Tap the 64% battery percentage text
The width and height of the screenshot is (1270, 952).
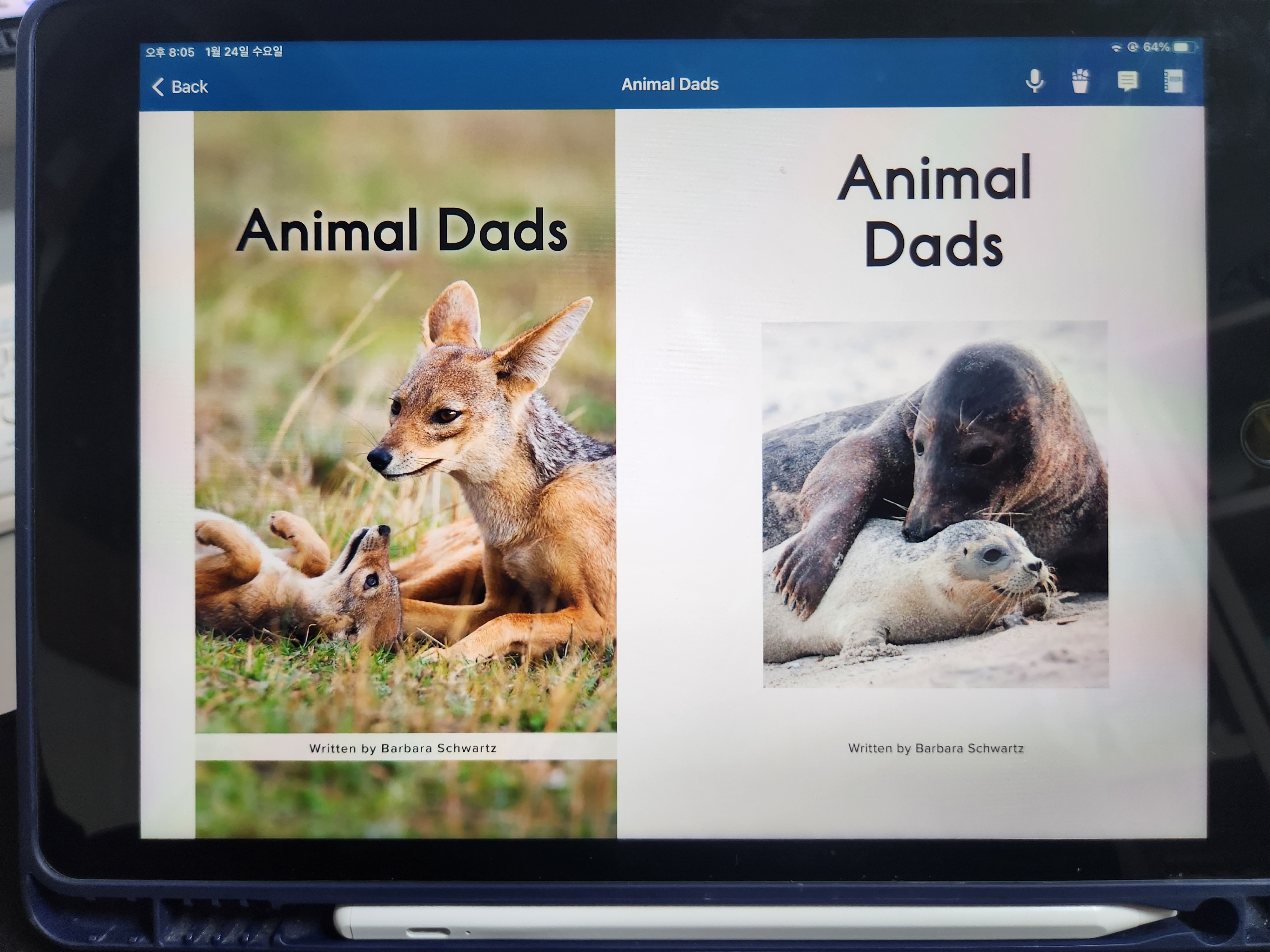(x=1156, y=47)
